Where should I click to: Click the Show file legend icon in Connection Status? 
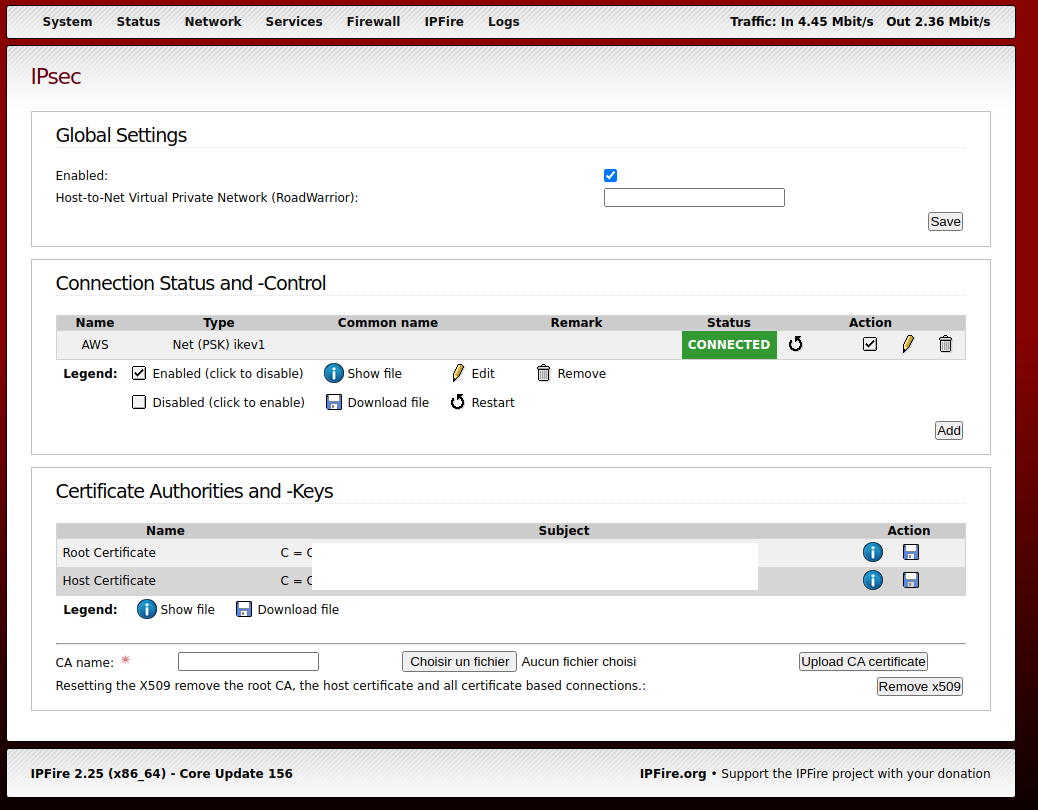(x=334, y=373)
